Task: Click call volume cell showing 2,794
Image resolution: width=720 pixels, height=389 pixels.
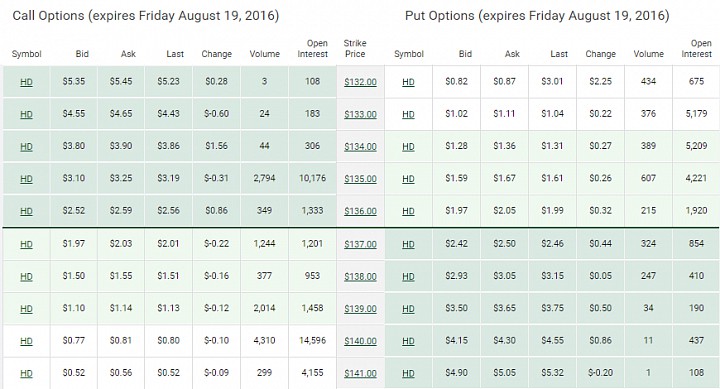Action: pyautogui.click(x=264, y=178)
